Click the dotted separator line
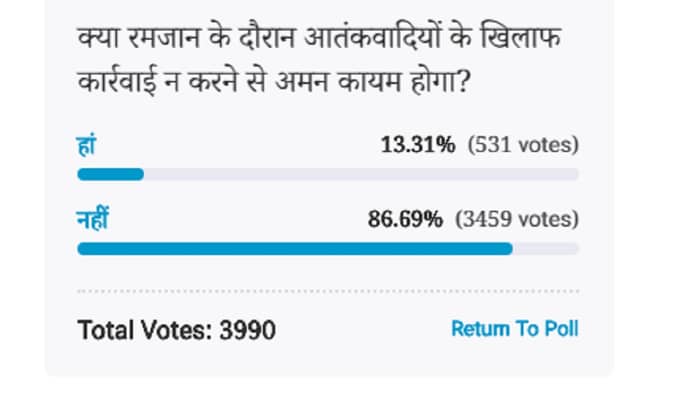The width and height of the screenshot is (674, 415). 327,292
